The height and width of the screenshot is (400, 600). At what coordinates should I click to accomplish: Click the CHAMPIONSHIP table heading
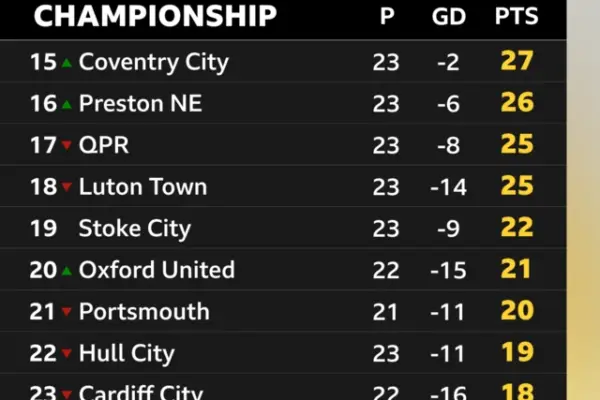click(155, 16)
